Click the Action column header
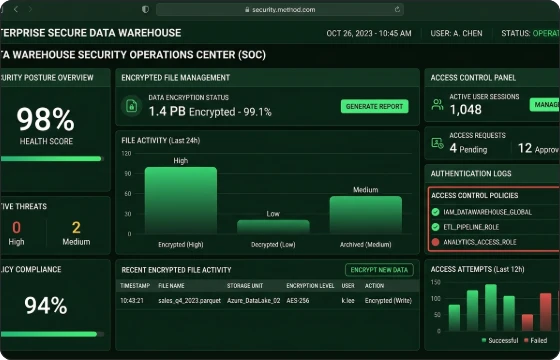Screen dimensions: 560x360 click(374, 286)
